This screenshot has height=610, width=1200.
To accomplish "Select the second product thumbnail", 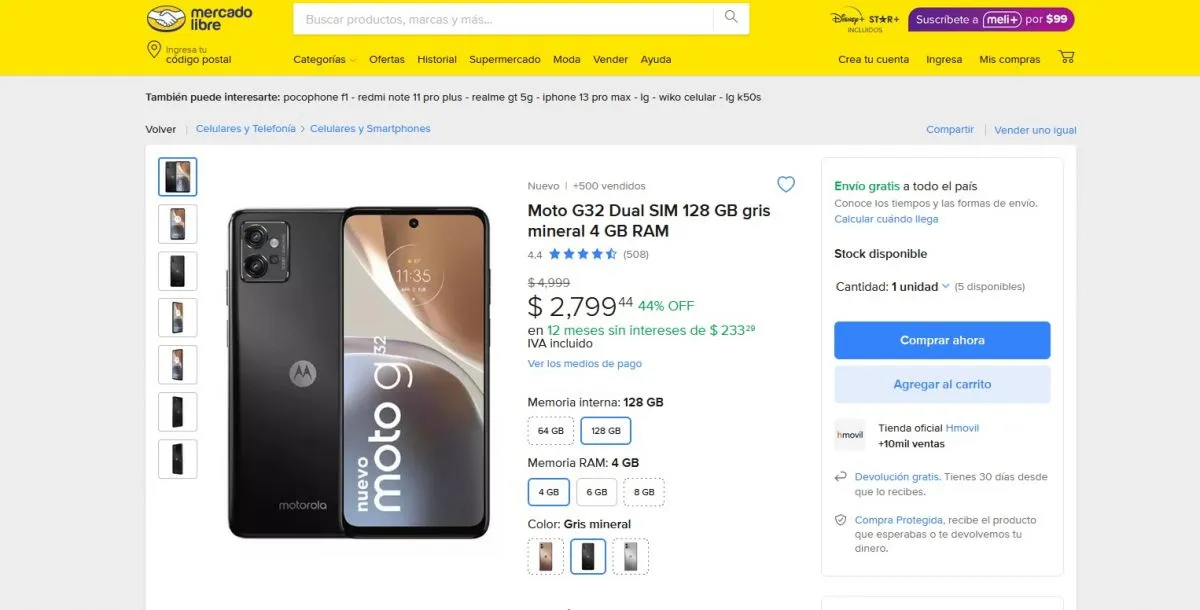I will click(178, 224).
